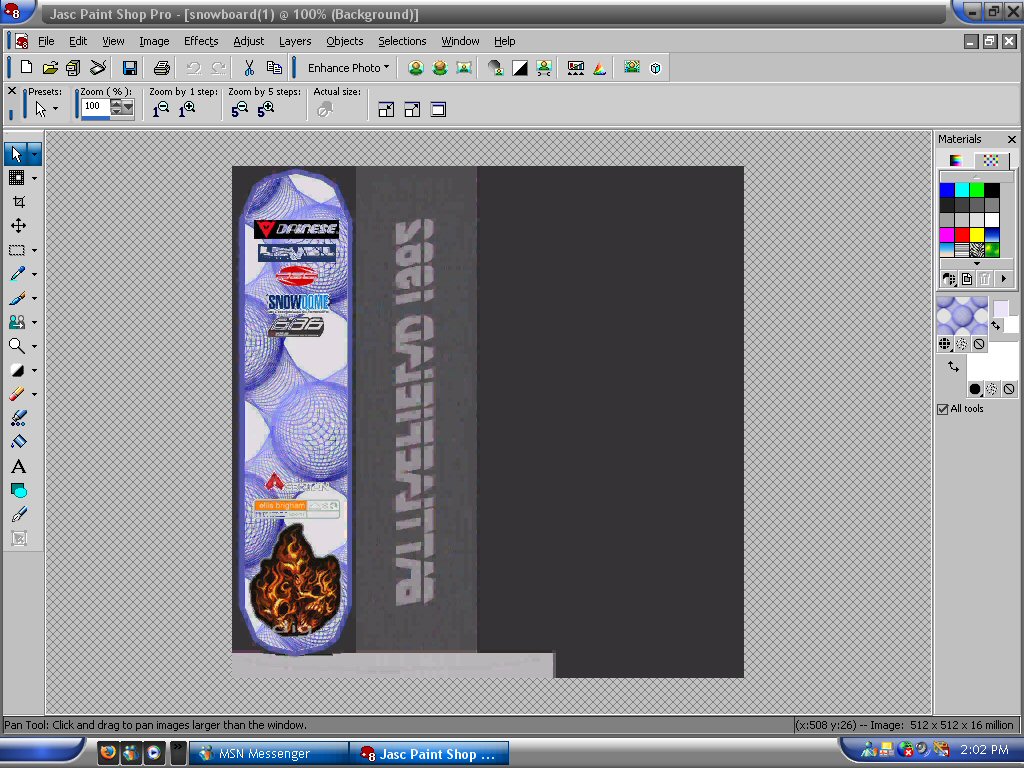Set background material to transparent
The image size is (1024, 768).
click(x=1008, y=389)
